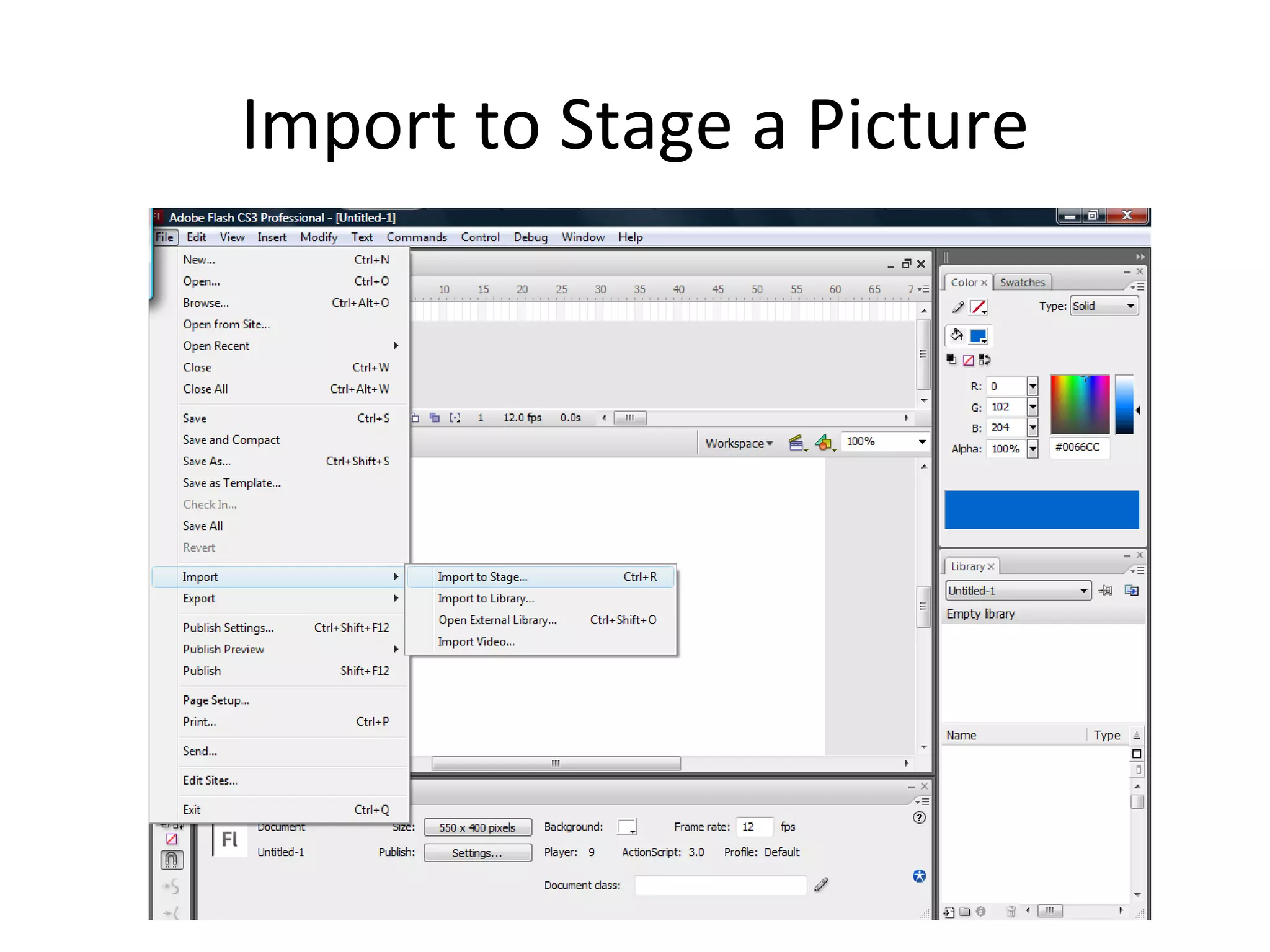Choose Import to Stage from submenu
Screen dimensions: 1270x952
[541, 577]
